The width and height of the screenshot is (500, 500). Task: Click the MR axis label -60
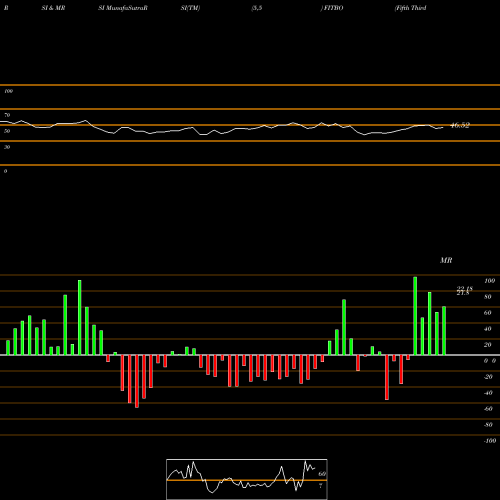[488, 409]
